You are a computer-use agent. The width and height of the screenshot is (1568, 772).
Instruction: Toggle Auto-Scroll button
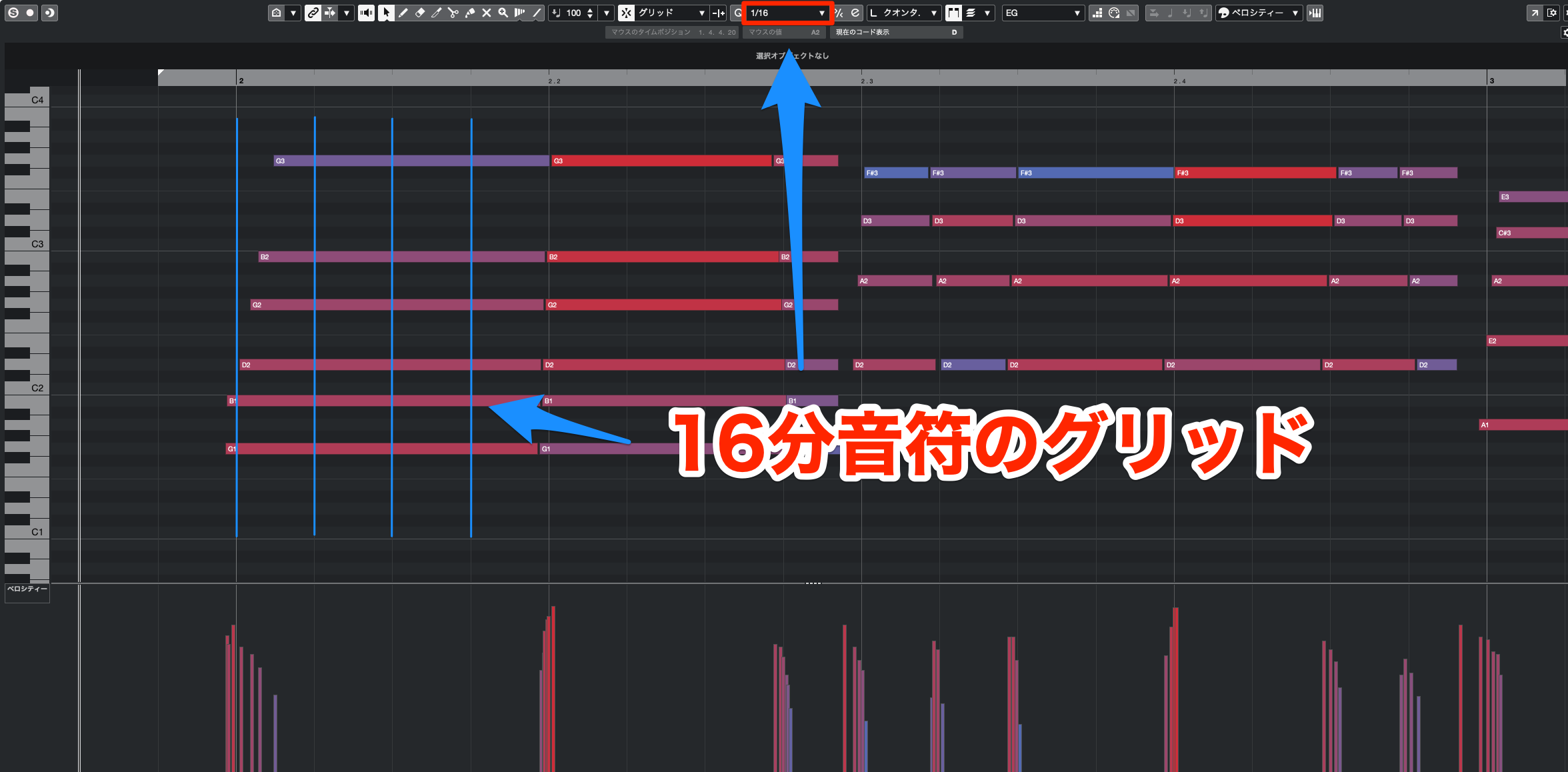point(329,13)
